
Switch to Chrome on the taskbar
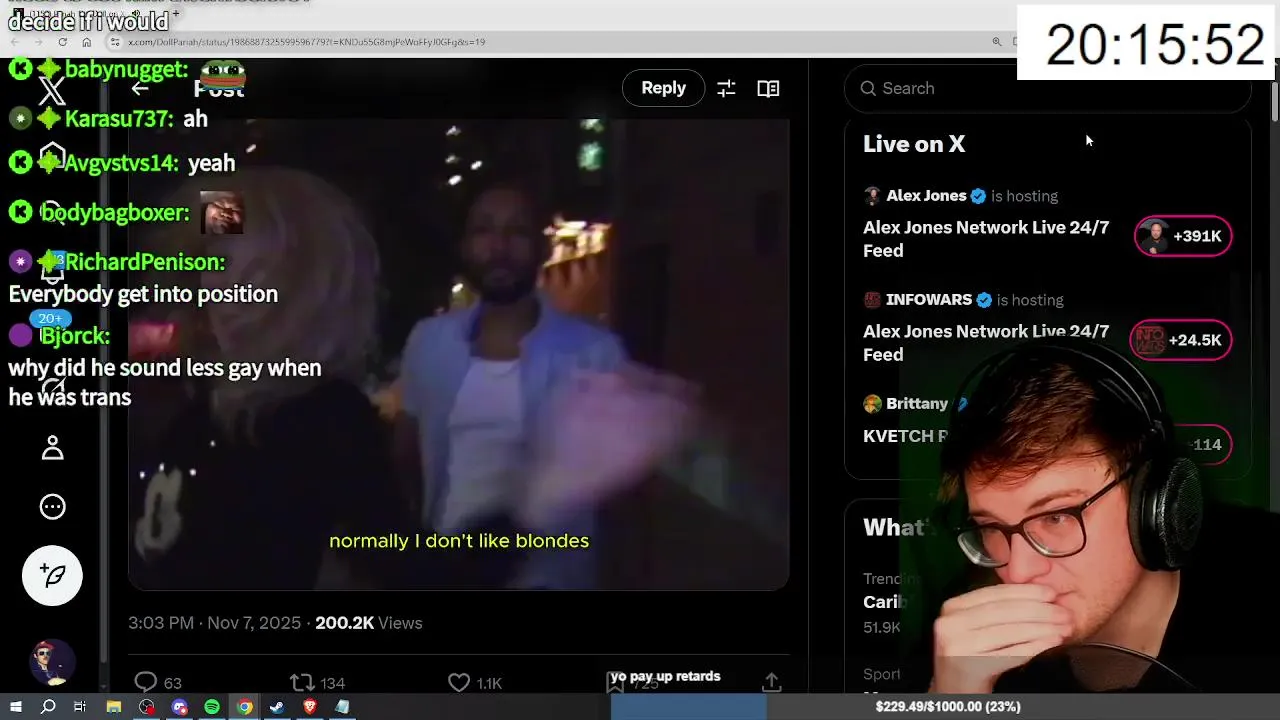coord(244,707)
